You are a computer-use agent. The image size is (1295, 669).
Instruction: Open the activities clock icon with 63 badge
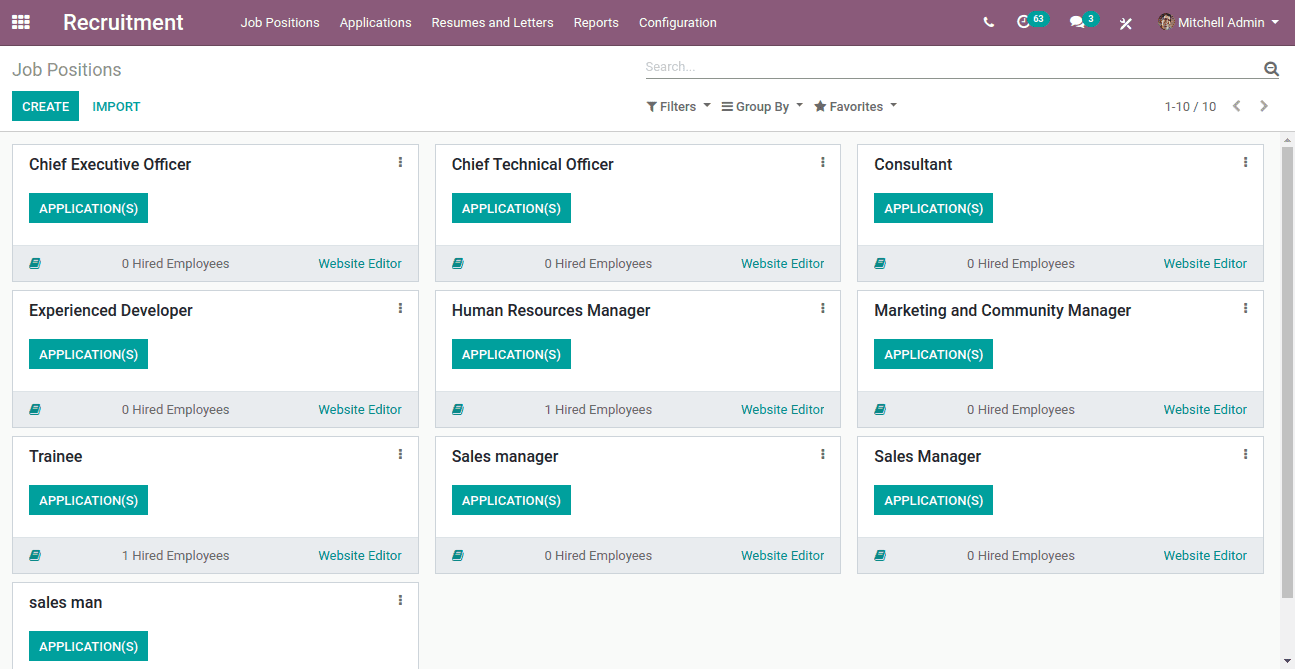[x=1023, y=22]
